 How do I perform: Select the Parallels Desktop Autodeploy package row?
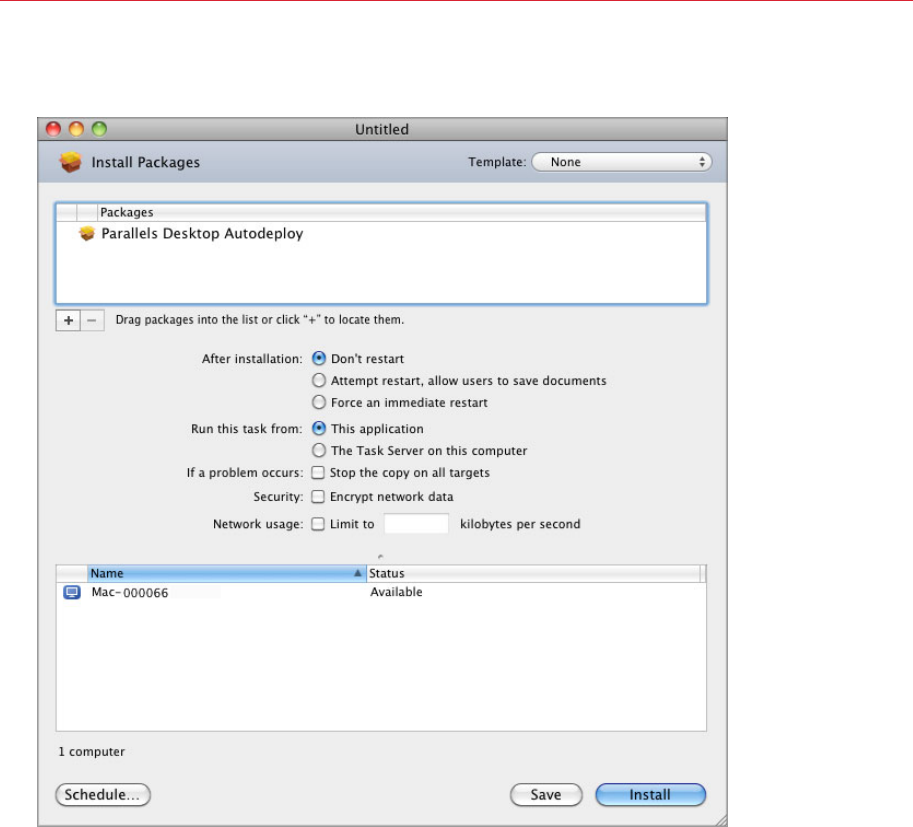click(x=381, y=234)
